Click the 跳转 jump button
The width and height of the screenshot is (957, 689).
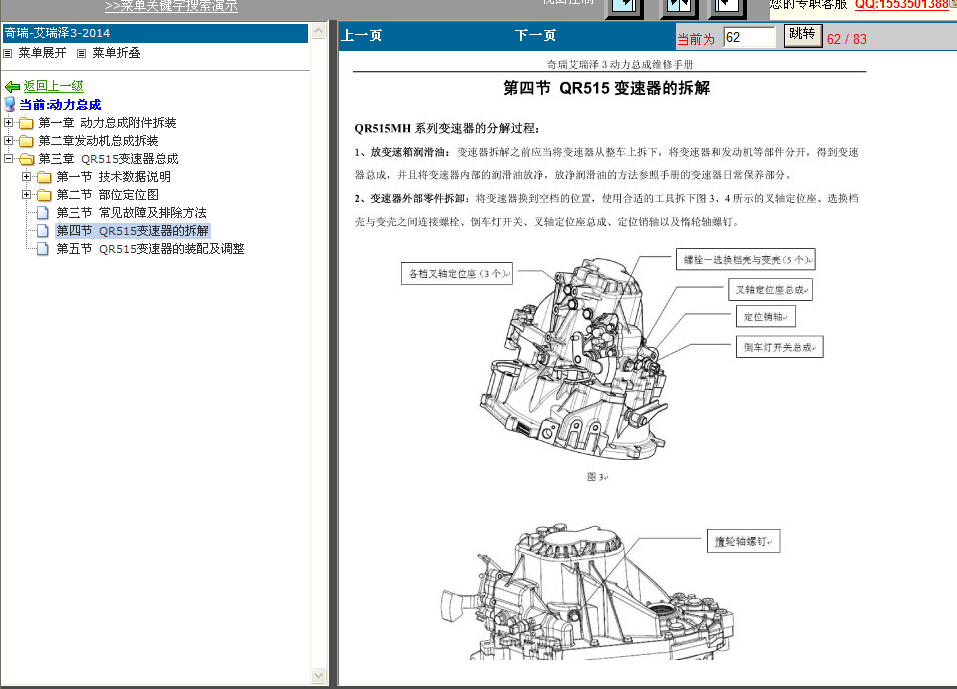803,35
